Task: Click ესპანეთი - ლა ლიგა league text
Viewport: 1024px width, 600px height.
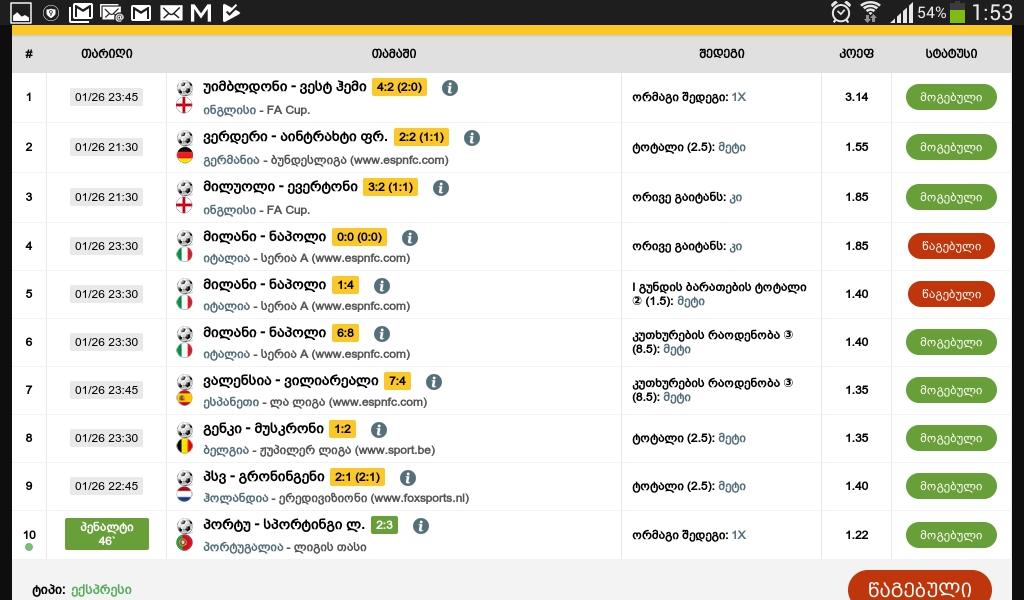Action: tap(315, 402)
